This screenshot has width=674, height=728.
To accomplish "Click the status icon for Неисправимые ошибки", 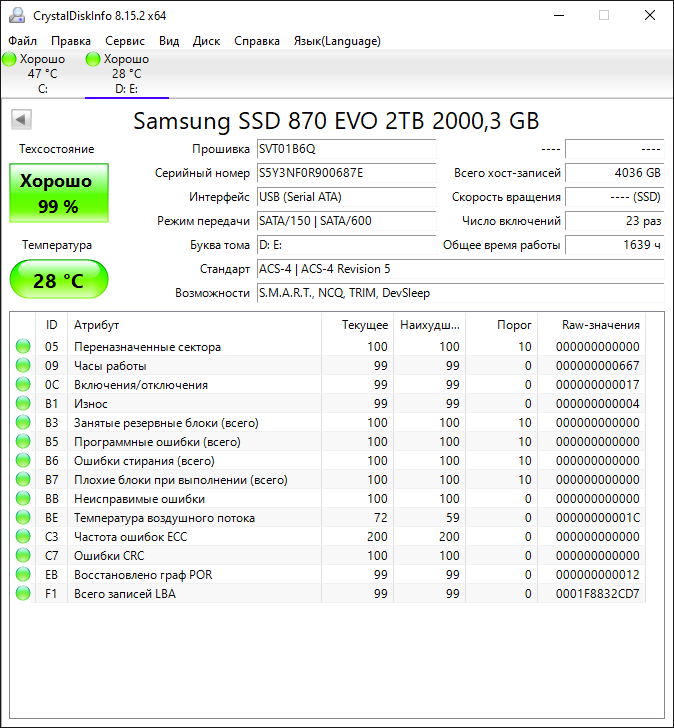I will (x=23, y=499).
